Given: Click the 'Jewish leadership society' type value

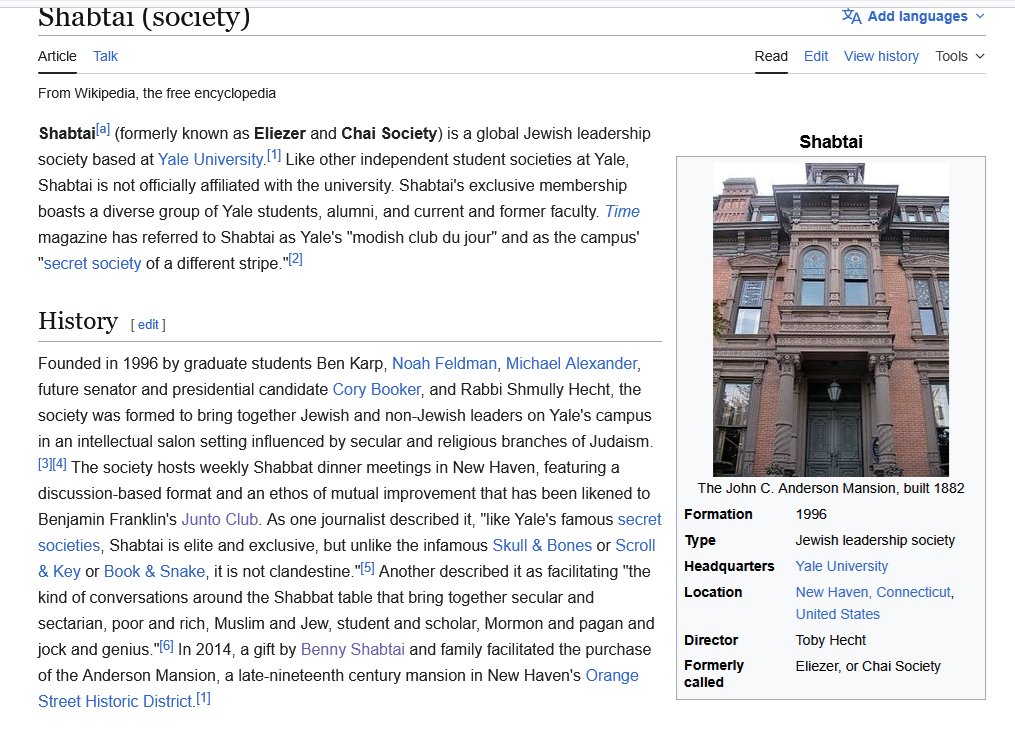Looking at the screenshot, I should point(875,540).
